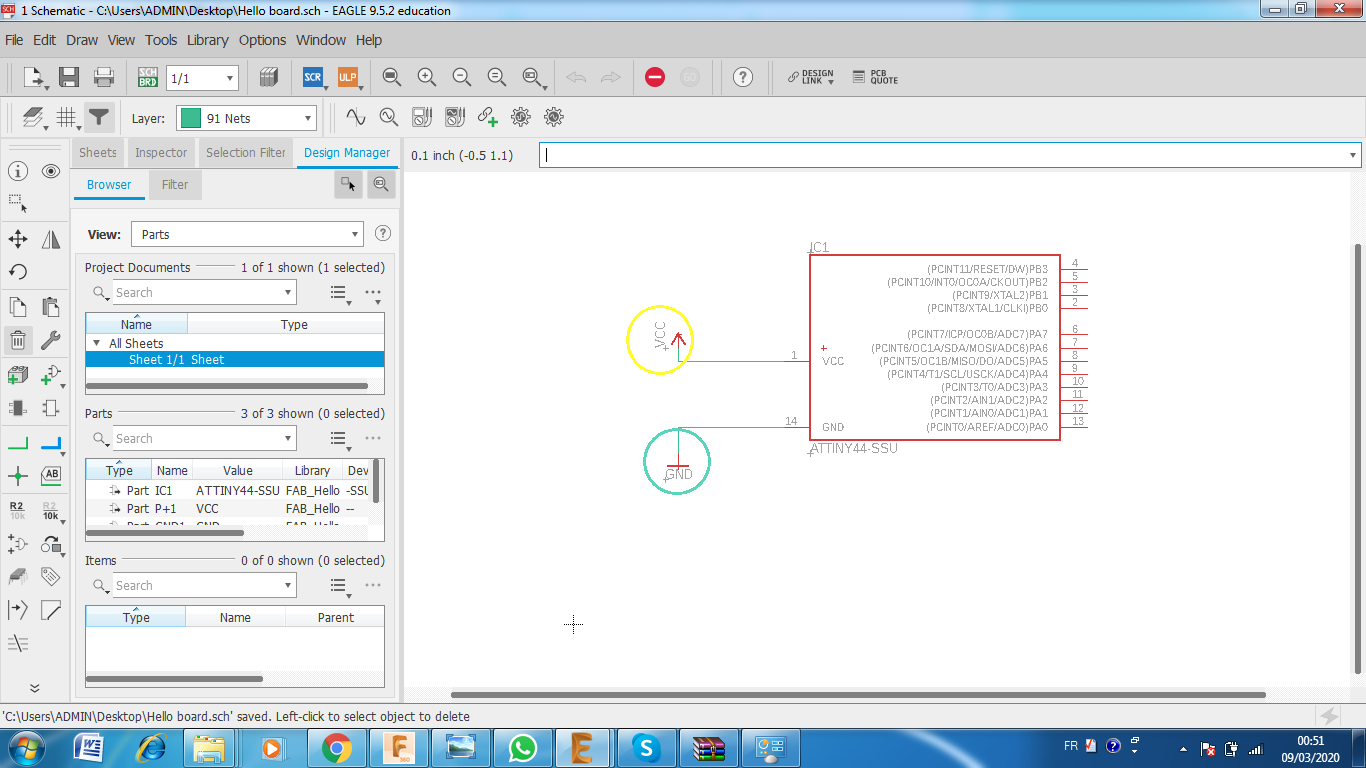Image resolution: width=1366 pixels, height=768 pixels.
Task: Switch to board with SCH/BRD icon
Action: pos(148,77)
